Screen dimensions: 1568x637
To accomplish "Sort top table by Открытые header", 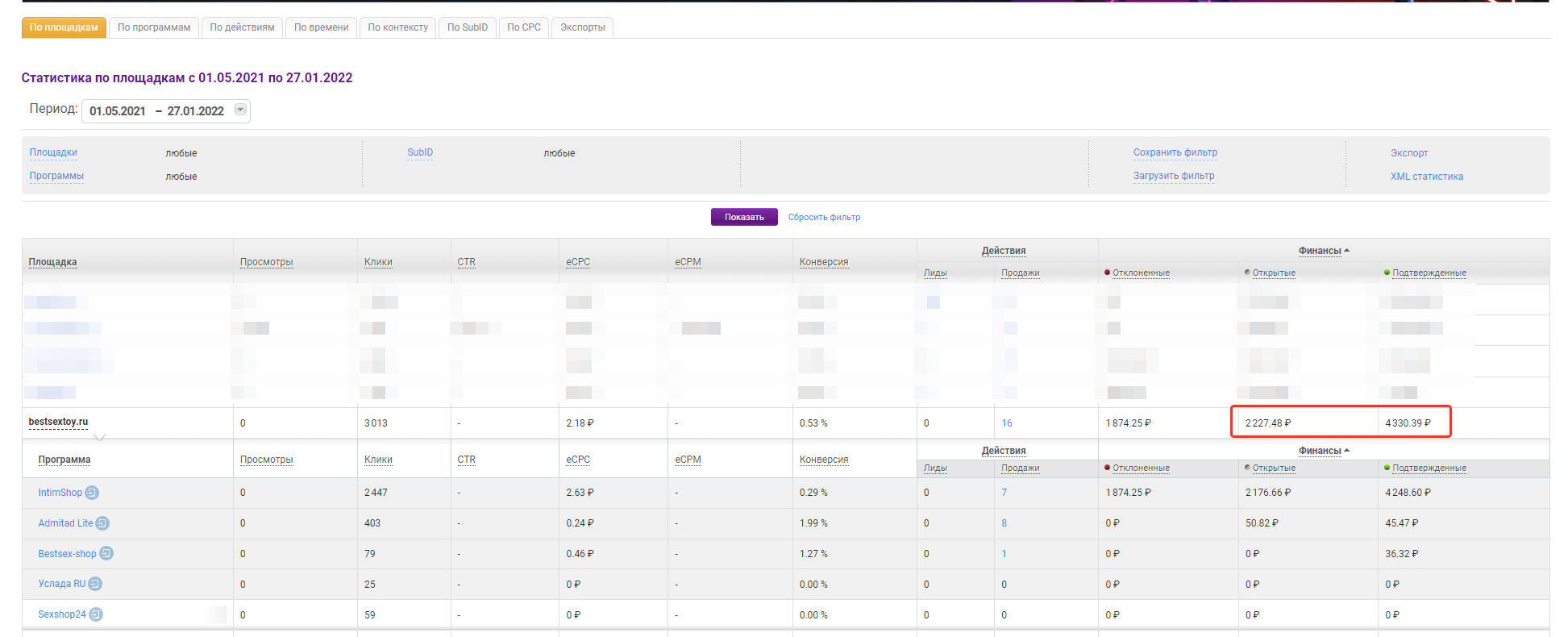I will [x=1274, y=273].
